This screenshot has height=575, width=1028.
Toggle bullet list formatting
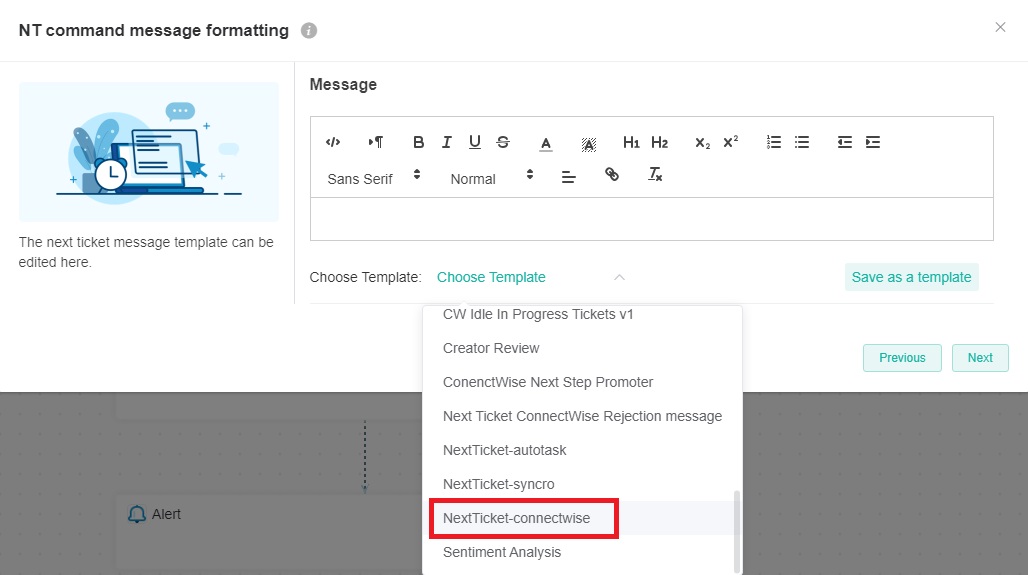tap(802, 142)
